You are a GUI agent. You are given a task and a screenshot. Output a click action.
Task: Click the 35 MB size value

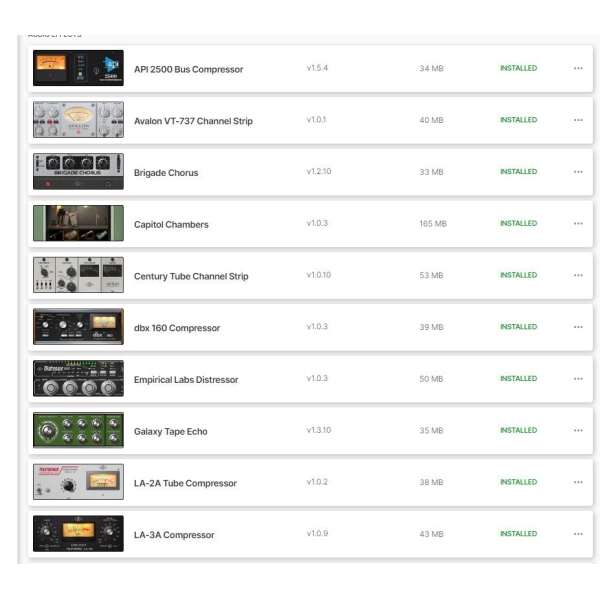pyautogui.click(x=431, y=430)
